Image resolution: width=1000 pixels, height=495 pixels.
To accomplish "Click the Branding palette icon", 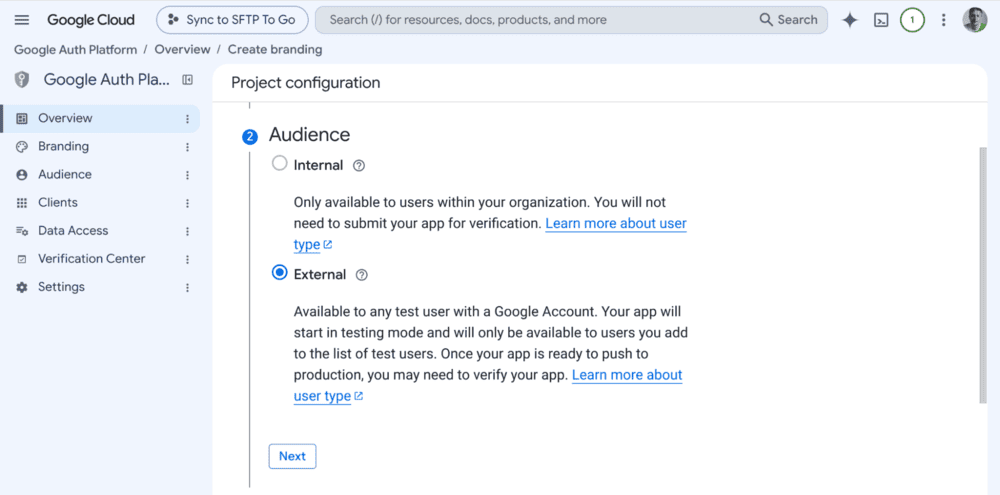I will point(22,147).
